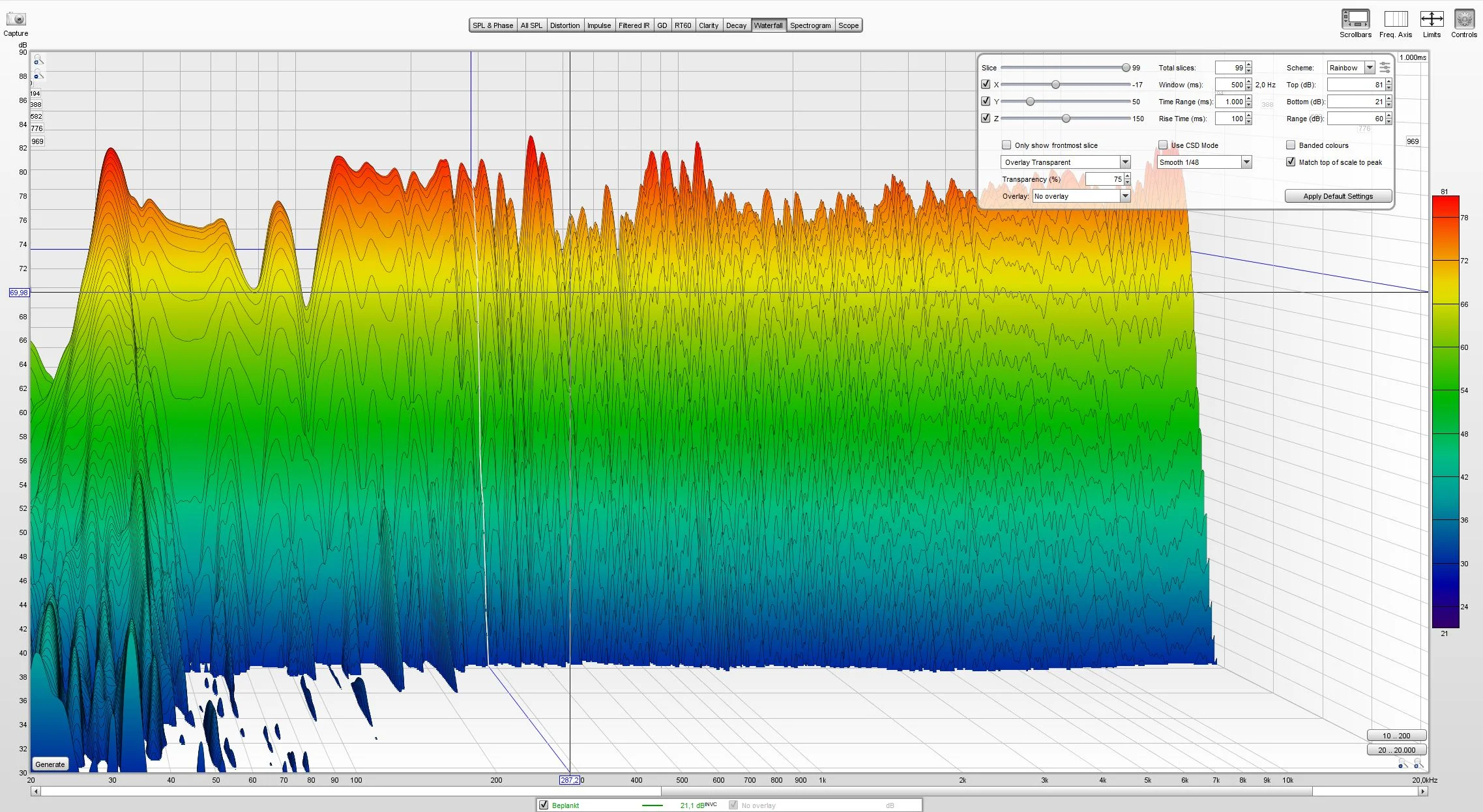
Task: Toggle the Controls gear icon
Action: click(1464, 19)
